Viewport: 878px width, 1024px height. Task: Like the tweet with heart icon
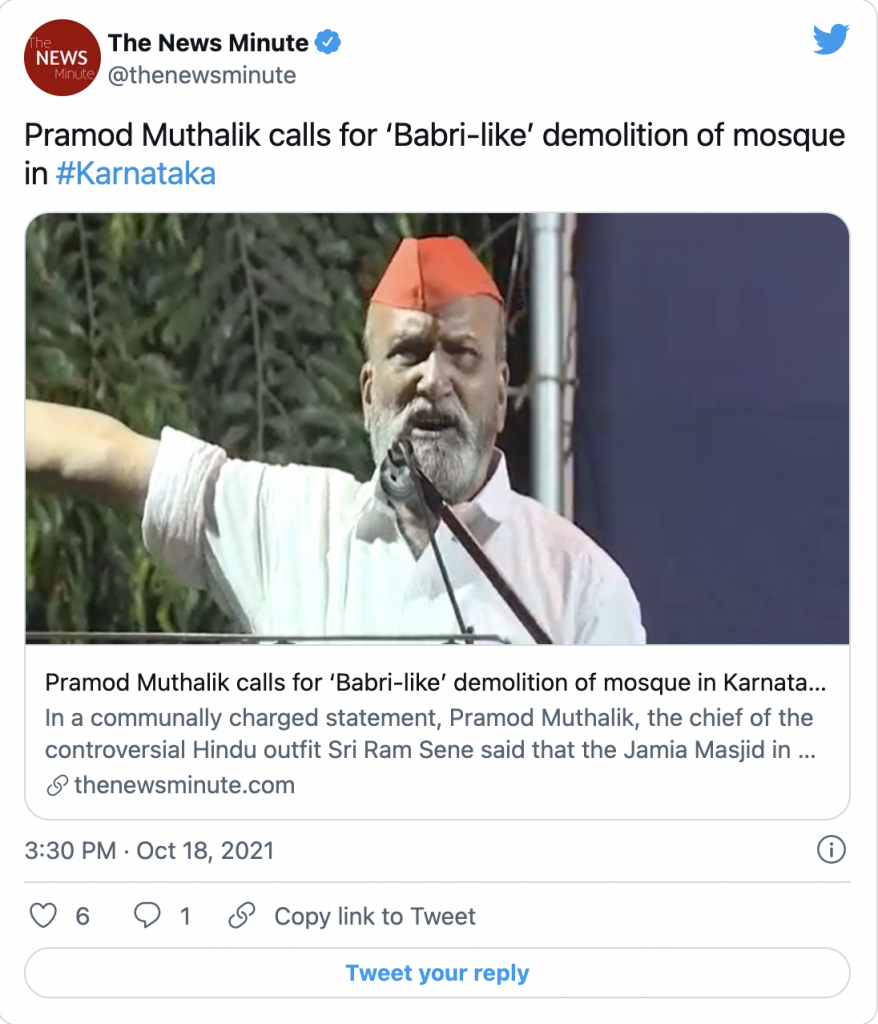pyautogui.click(x=43, y=916)
